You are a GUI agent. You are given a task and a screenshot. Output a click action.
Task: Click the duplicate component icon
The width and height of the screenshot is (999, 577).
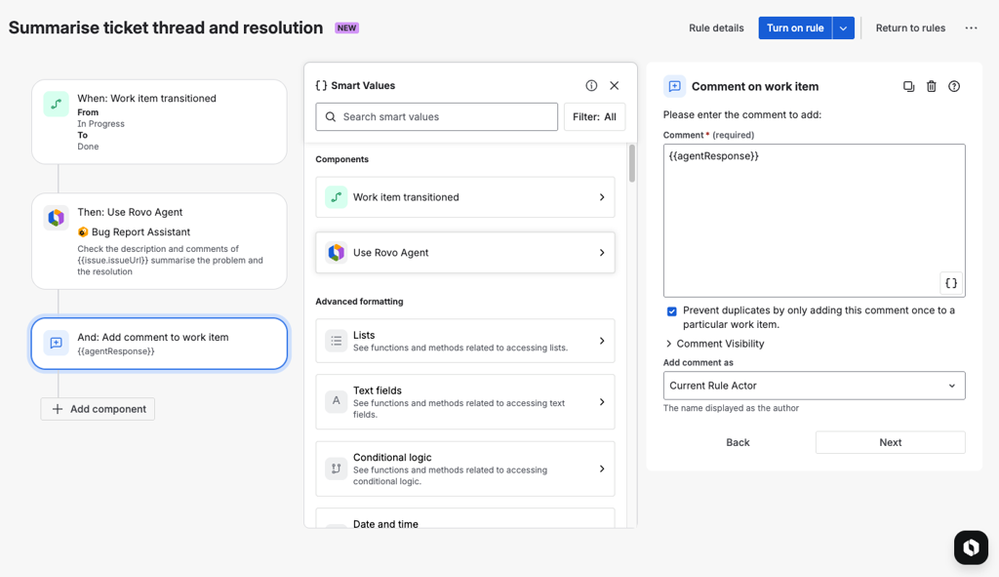(908, 87)
